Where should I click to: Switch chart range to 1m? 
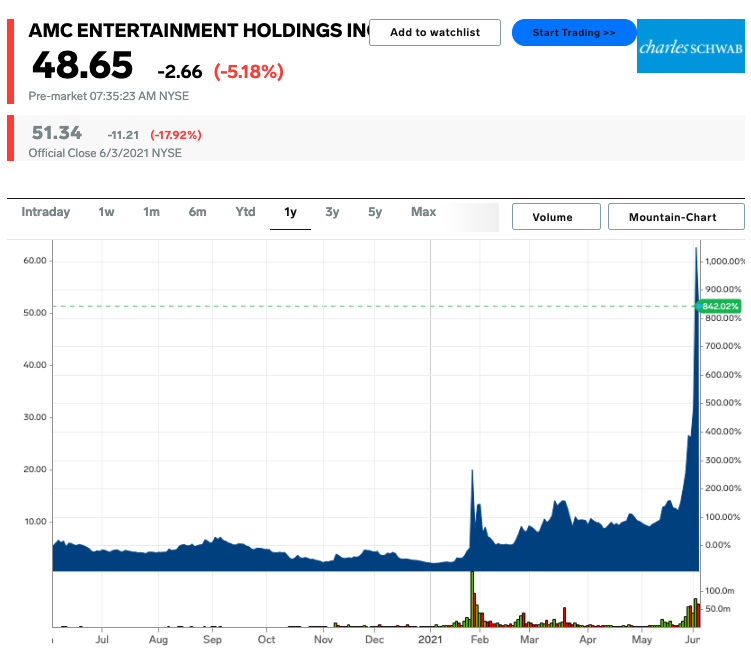151,212
